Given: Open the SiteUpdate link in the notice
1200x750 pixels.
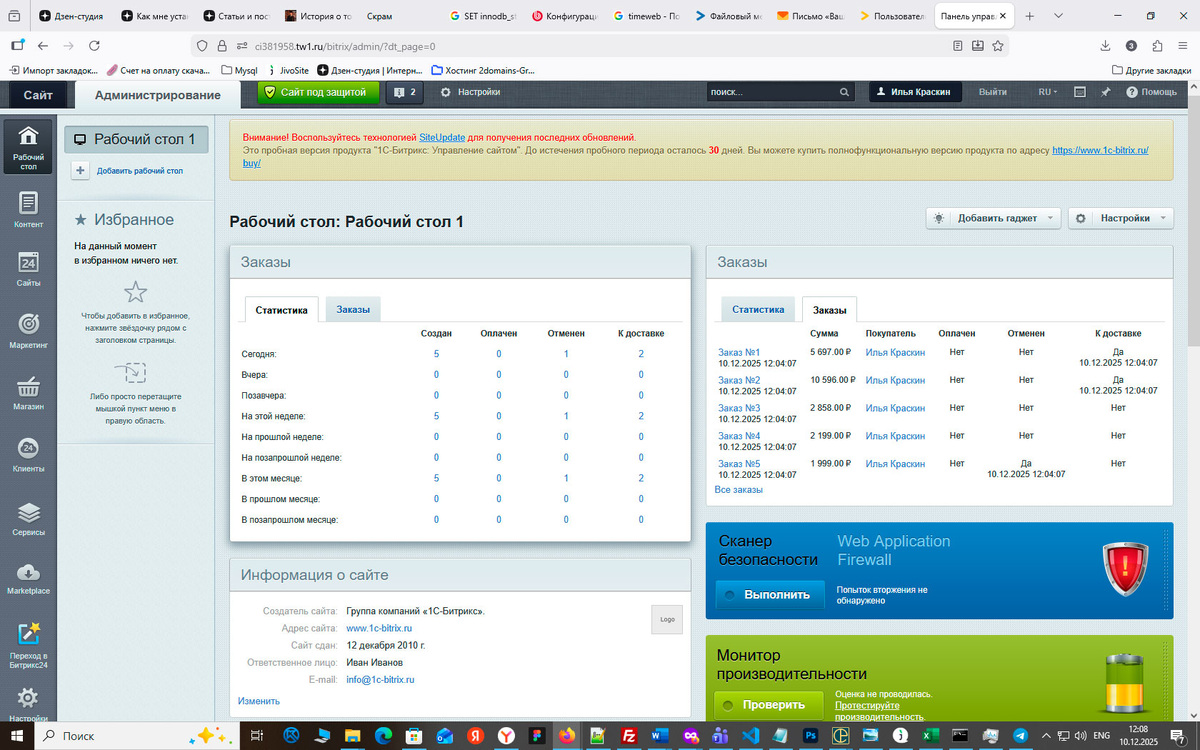Looking at the screenshot, I should [442, 137].
